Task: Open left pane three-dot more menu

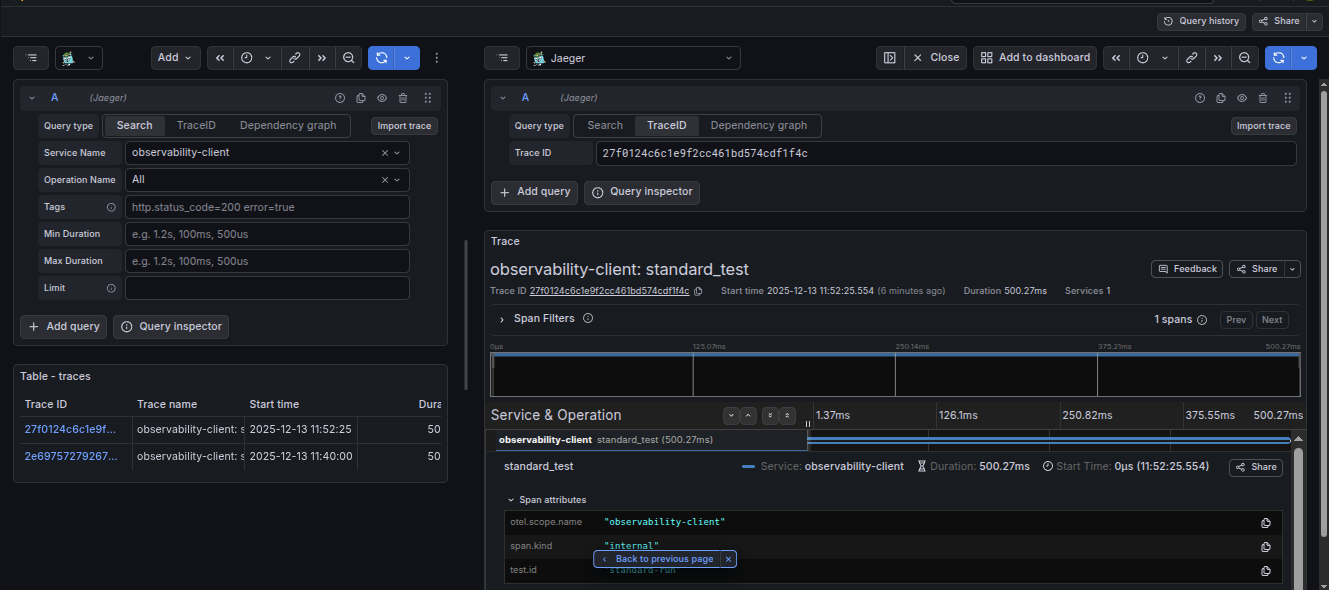Action: pos(436,58)
